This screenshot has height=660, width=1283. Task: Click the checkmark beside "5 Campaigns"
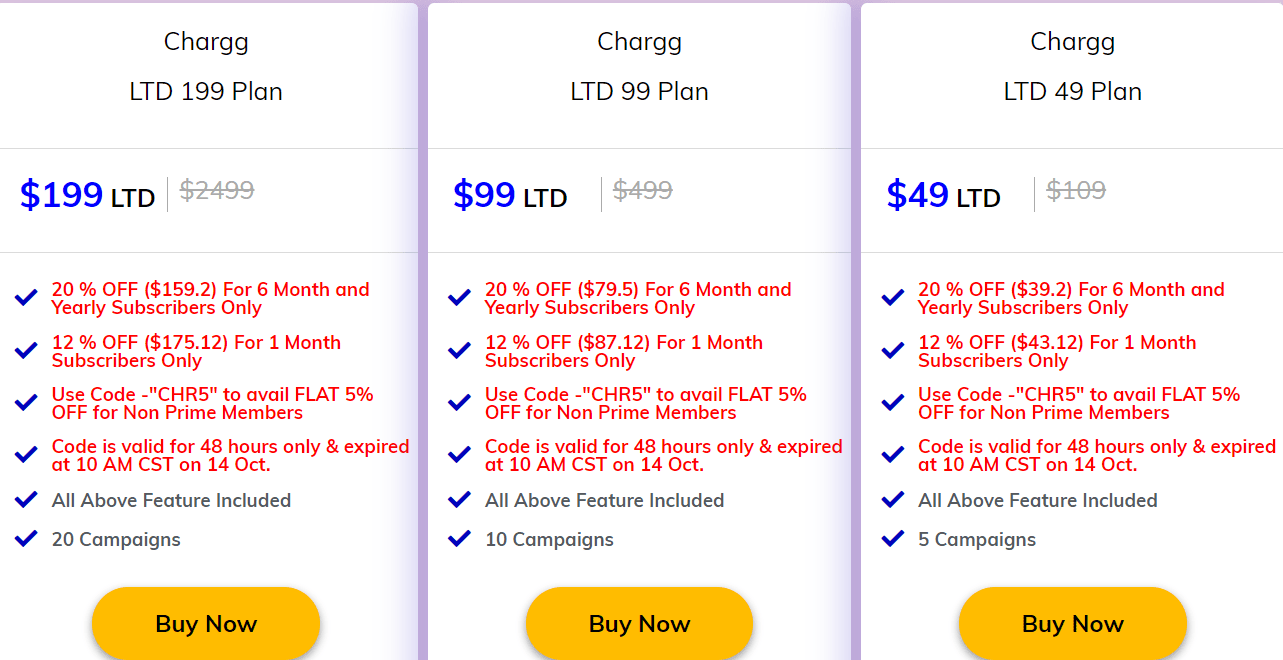pos(892,538)
